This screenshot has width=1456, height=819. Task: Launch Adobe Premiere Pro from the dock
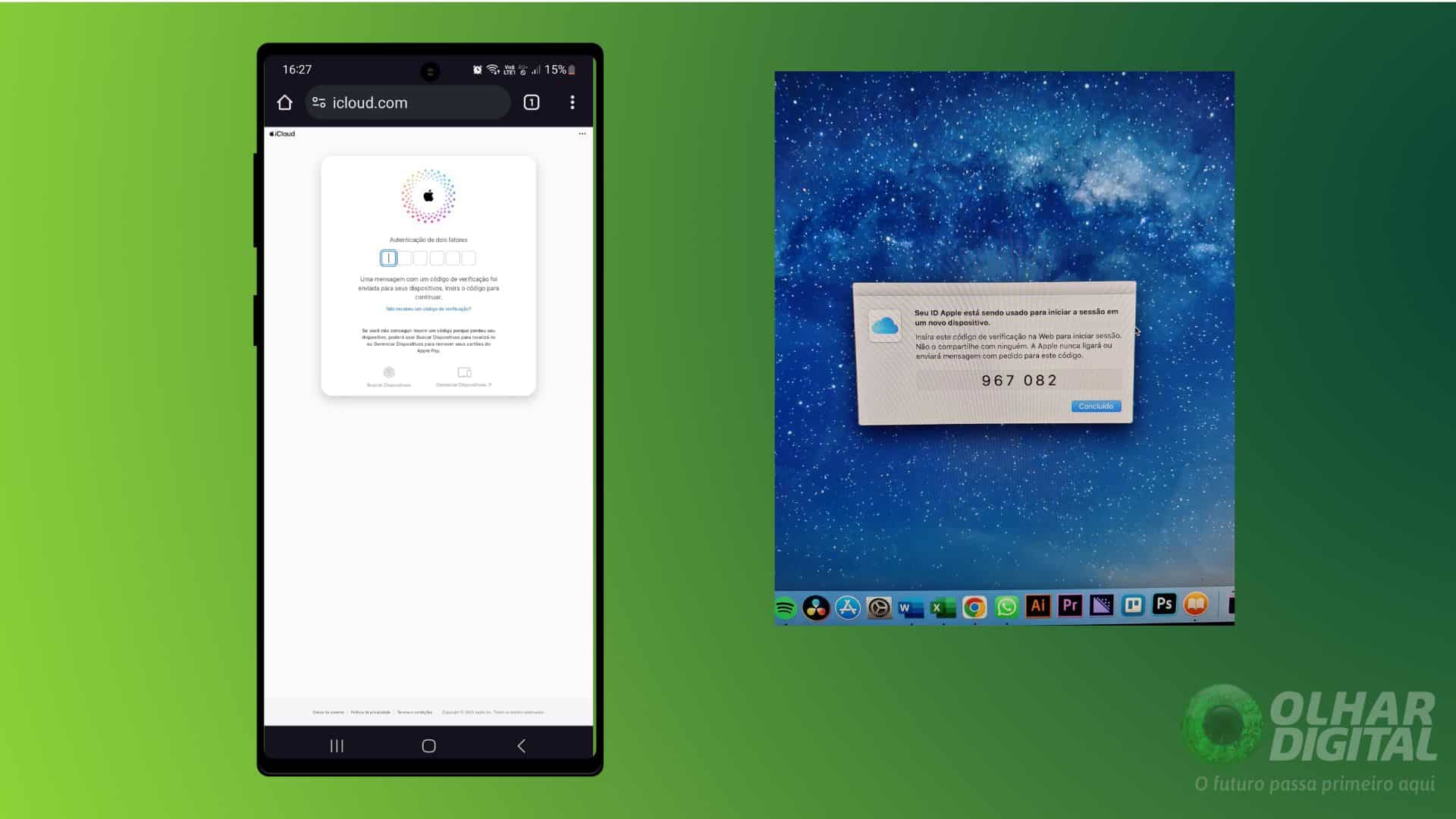(1070, 605)
